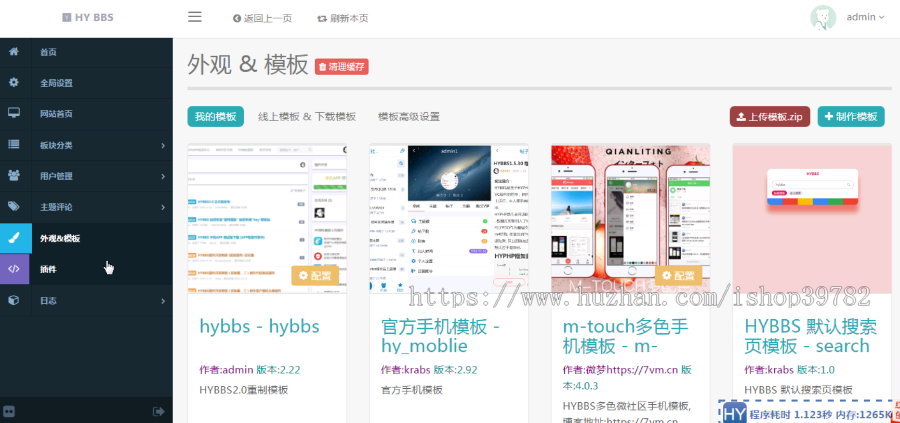Click the admin avatar image
The width and height of the screenshot is (900, 423).
(823, 17)
